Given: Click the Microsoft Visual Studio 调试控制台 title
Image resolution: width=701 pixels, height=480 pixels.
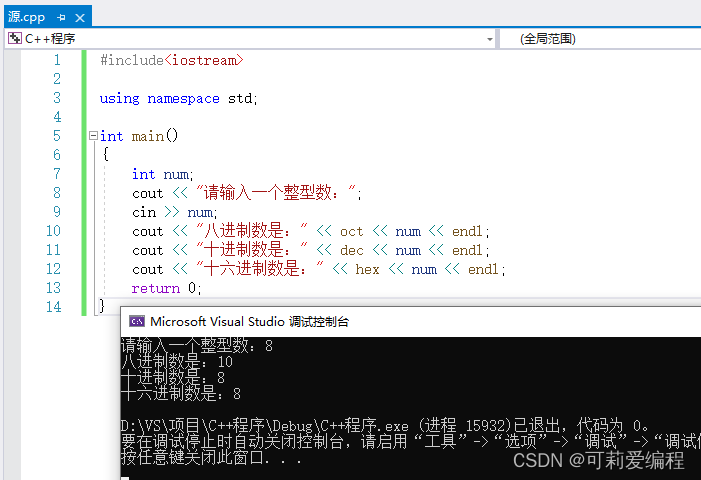Looking at the screenshot, I should [x=249, y=321].
